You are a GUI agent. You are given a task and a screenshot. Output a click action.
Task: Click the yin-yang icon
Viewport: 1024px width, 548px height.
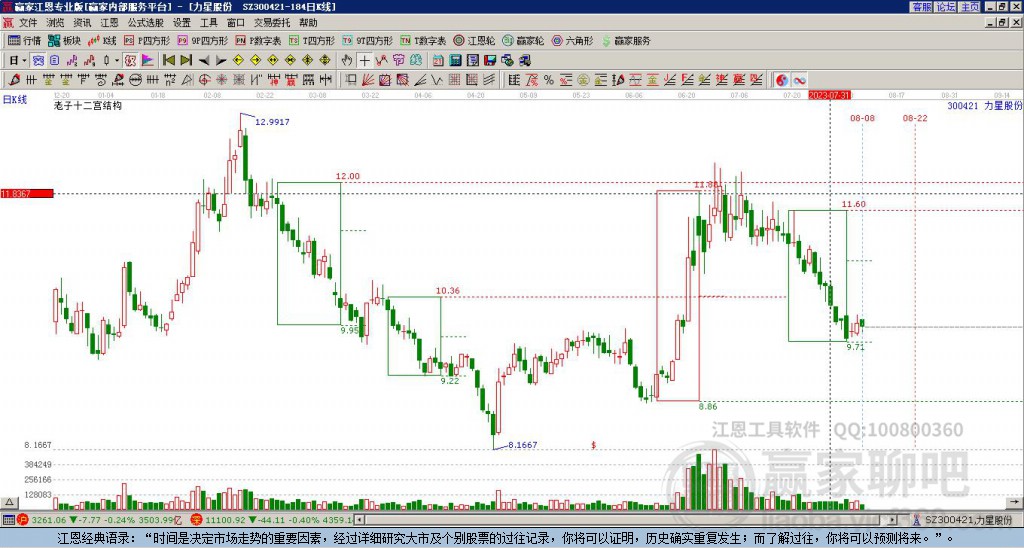pyautogui.click(x=782, y=80)
